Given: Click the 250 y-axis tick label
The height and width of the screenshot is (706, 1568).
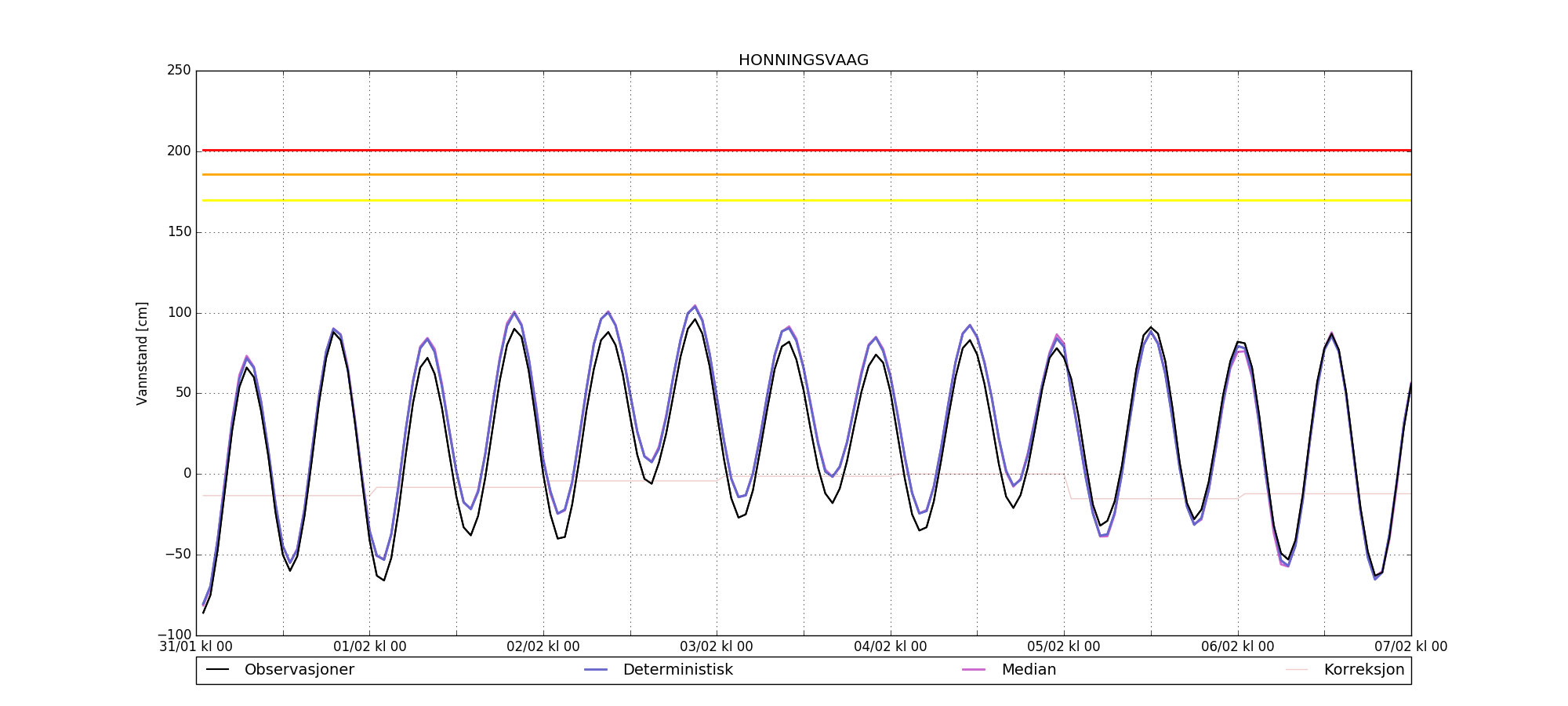Looking at the screenshot, I should pyautogui.click(x=179, y=71).
